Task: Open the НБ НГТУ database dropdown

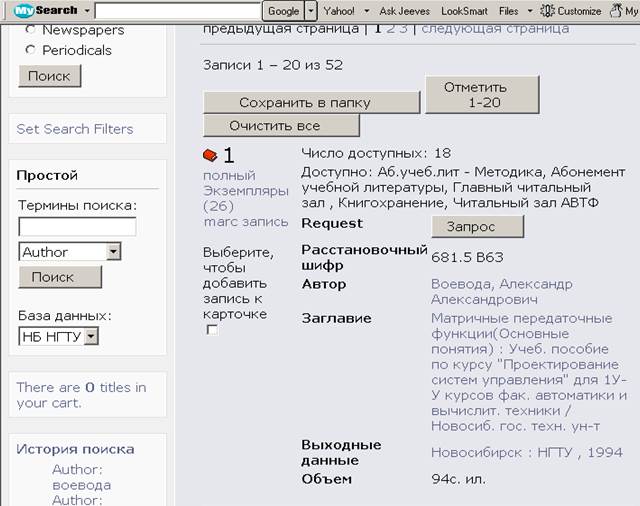Action: (x=91, y=337)
